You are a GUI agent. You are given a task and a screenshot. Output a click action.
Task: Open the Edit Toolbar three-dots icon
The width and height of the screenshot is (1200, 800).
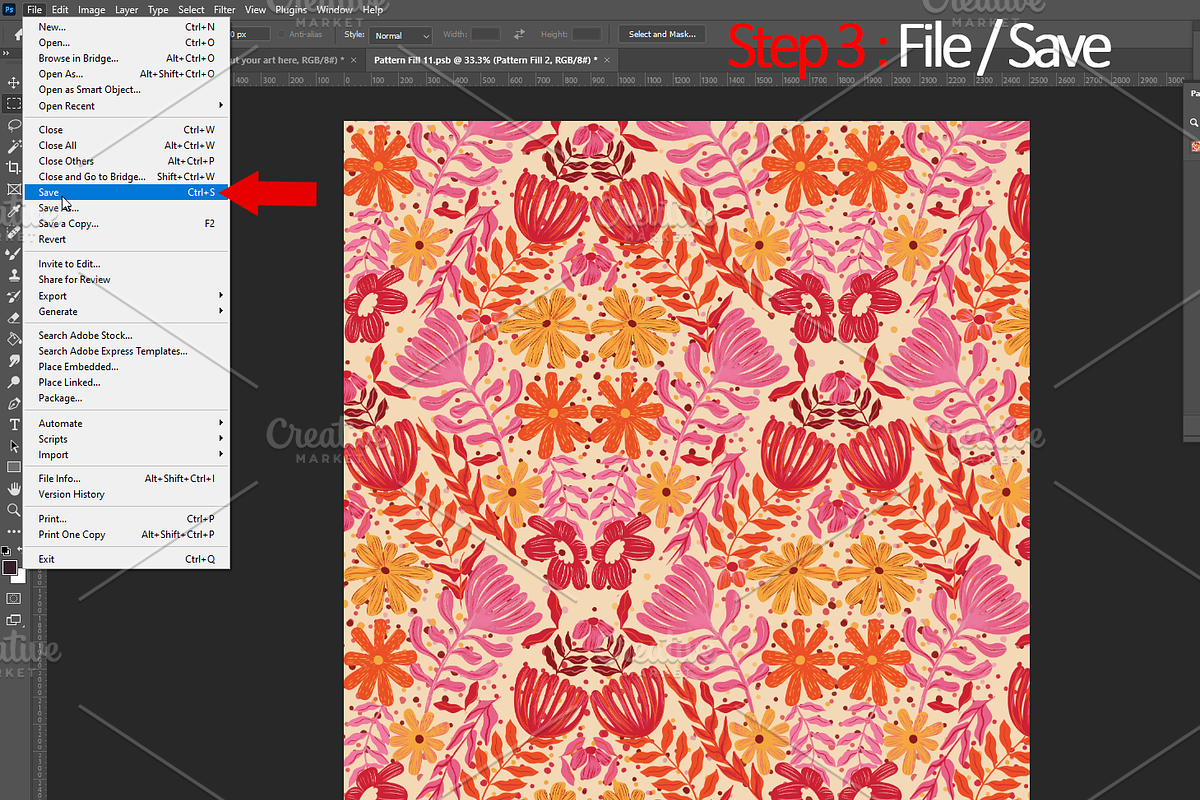point(14,530)
